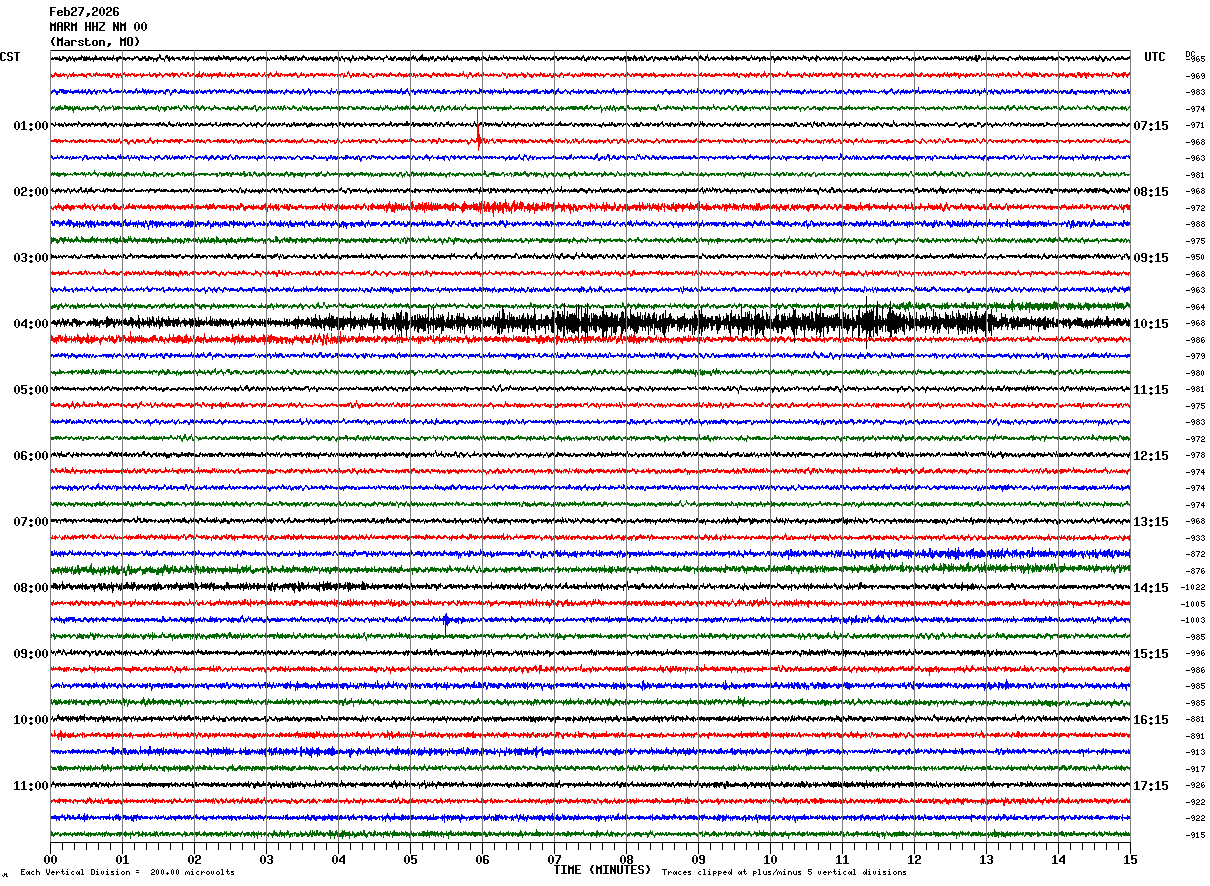The width and height of the screenshot is (1210, 886).
Task: Click the UTC timezone heading
Action: tap(1155, 57)
